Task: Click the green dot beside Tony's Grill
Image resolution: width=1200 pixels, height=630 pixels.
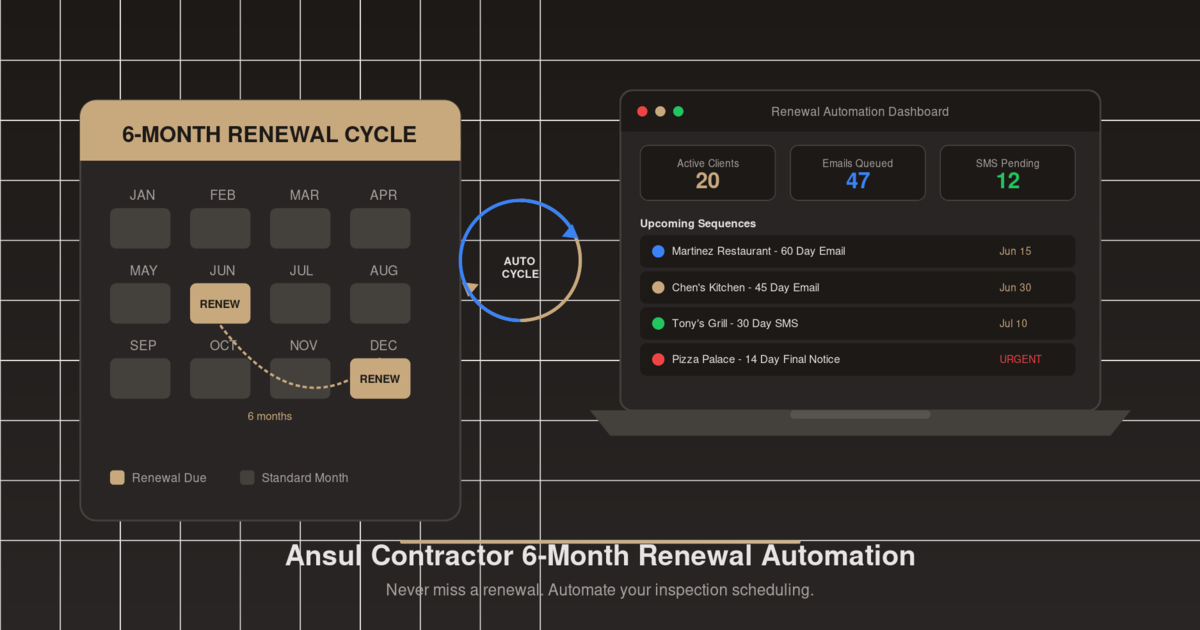Action: [x=657, y=323]
